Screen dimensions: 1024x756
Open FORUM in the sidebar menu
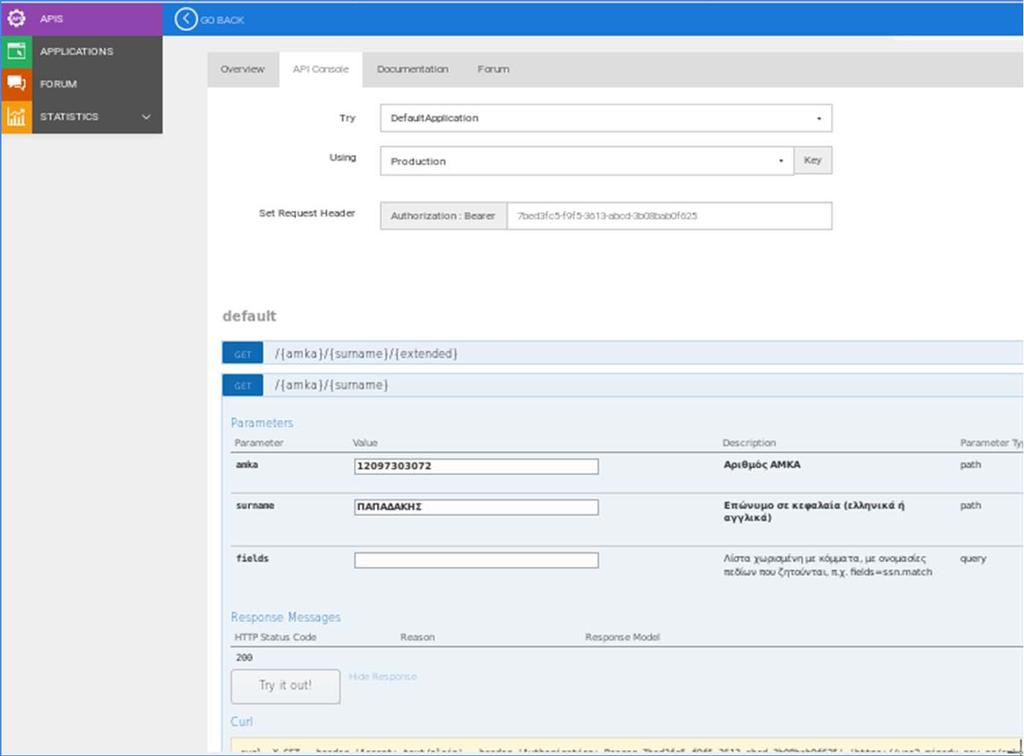[x=82, y=84]
